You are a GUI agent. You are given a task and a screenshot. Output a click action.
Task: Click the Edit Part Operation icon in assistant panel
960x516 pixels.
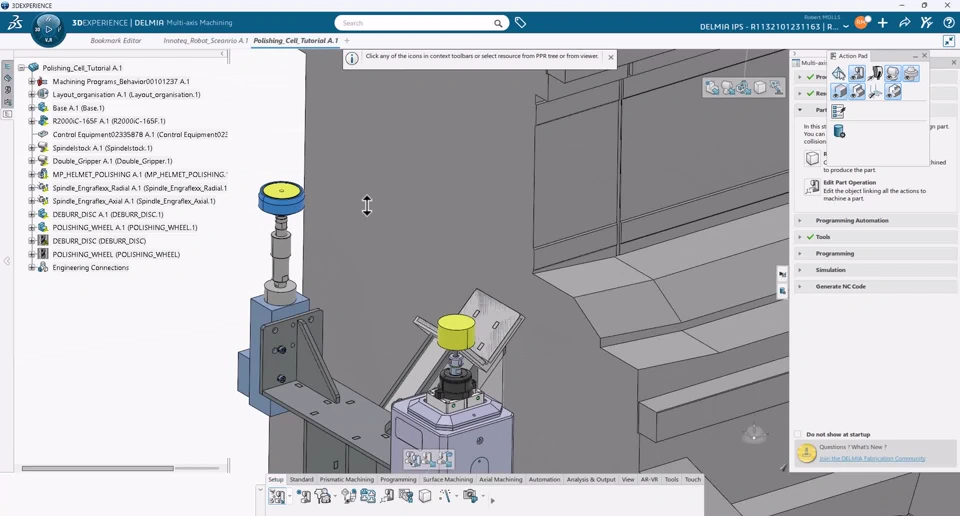(x=812, y=187)
